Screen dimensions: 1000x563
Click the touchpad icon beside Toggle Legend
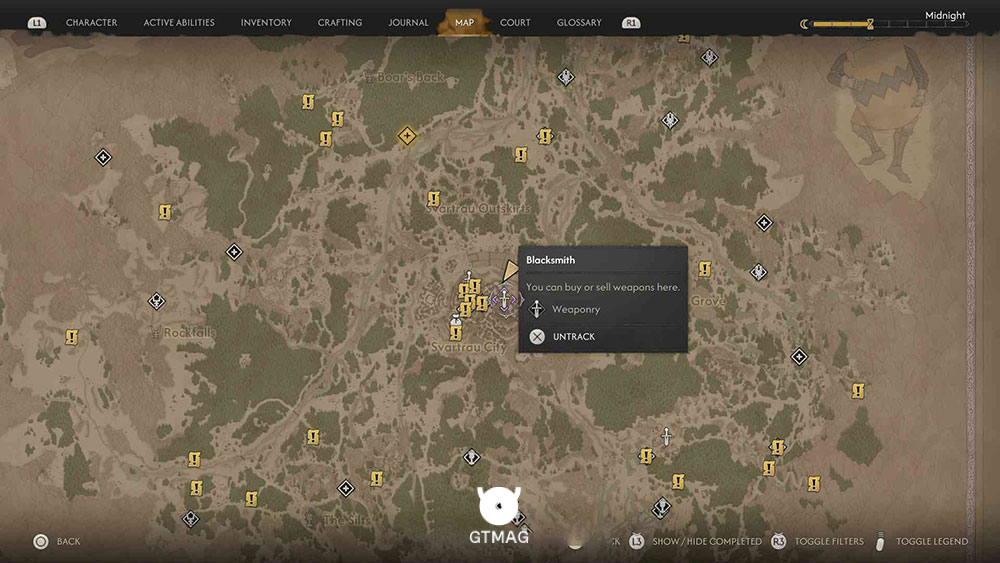(880, 541)
